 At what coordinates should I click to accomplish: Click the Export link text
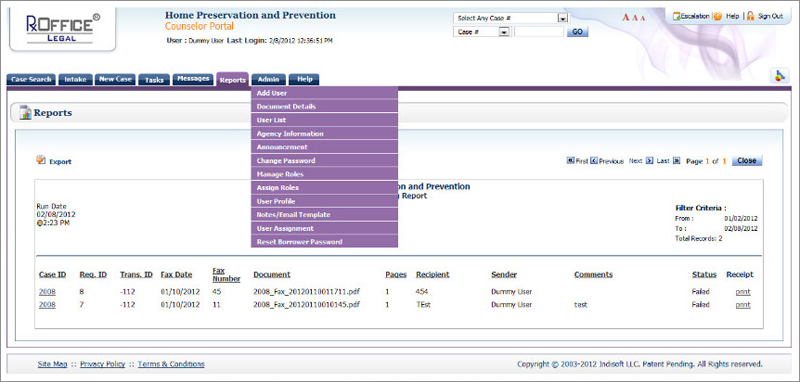(60, 162)
